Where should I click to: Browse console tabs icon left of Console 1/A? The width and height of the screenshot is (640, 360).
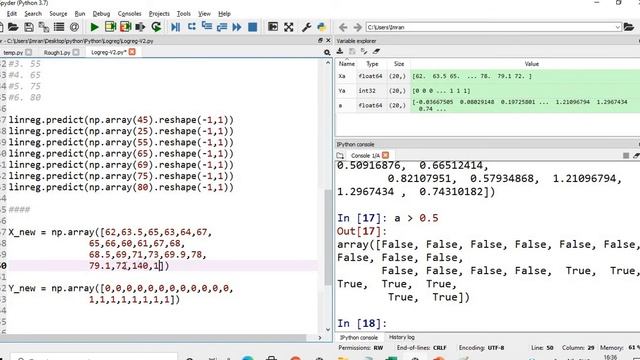pos(340,156)
